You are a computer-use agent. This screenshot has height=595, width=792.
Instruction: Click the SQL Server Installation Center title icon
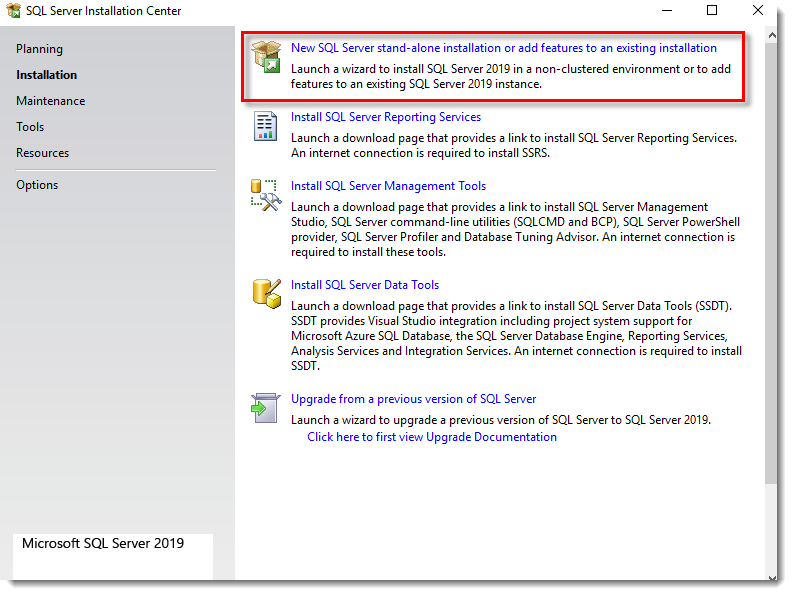(14, 10)
